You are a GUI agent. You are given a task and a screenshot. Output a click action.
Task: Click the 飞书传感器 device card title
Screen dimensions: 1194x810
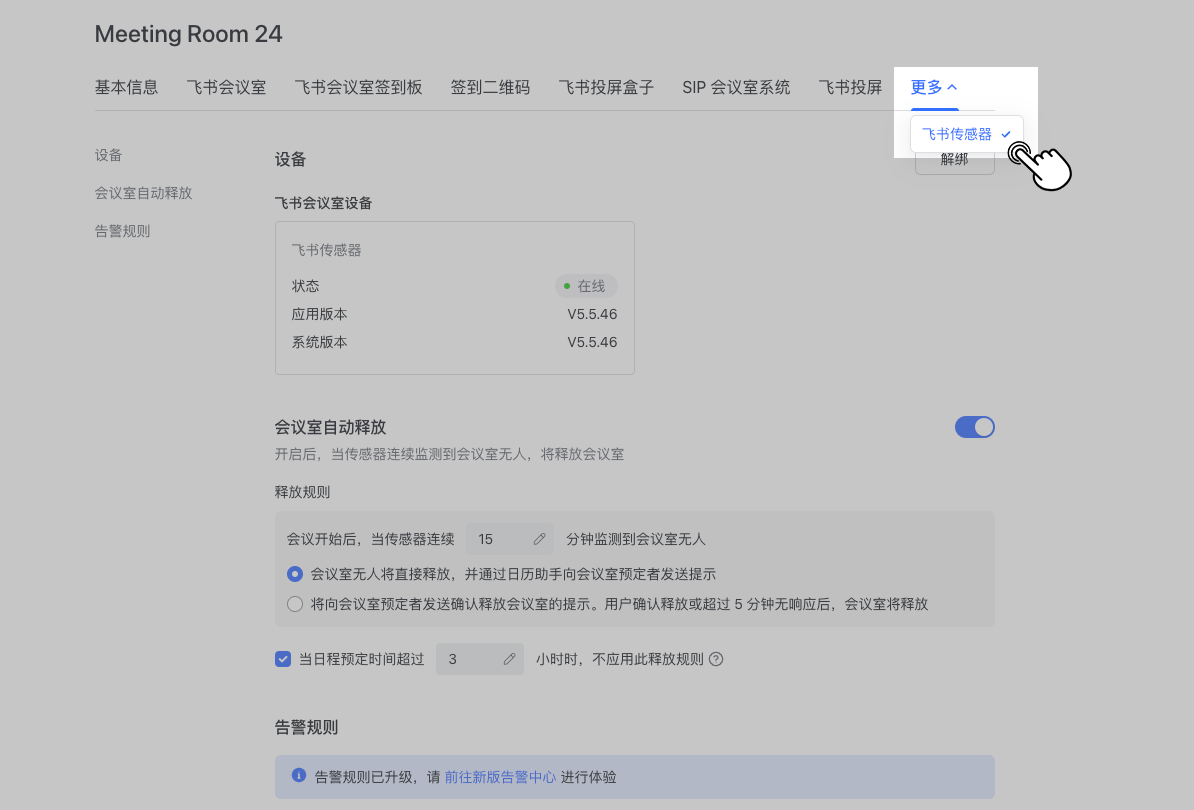click(x=326, y=250)
